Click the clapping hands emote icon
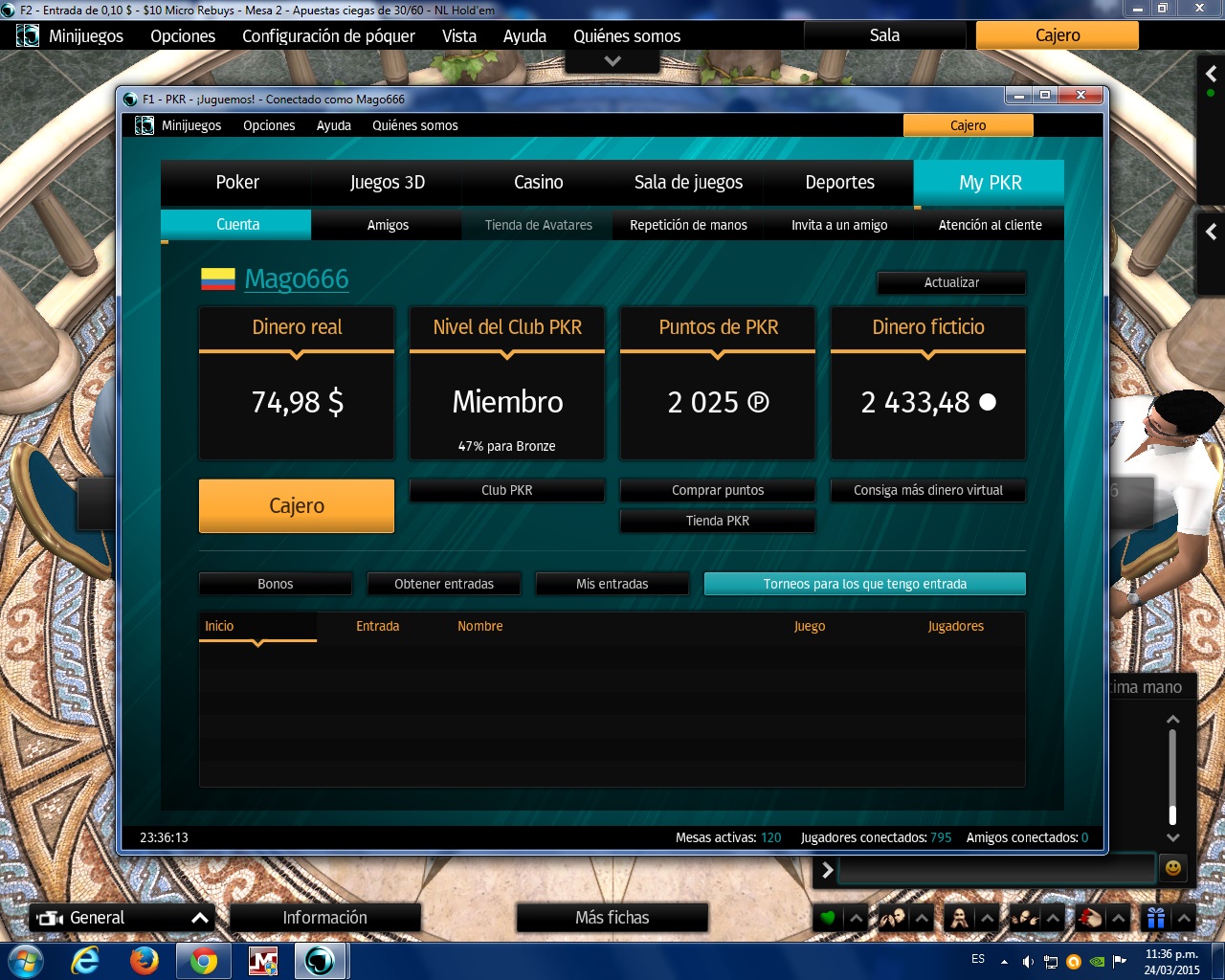Screen dimensions: 1225x980 [x=893, y=918]
